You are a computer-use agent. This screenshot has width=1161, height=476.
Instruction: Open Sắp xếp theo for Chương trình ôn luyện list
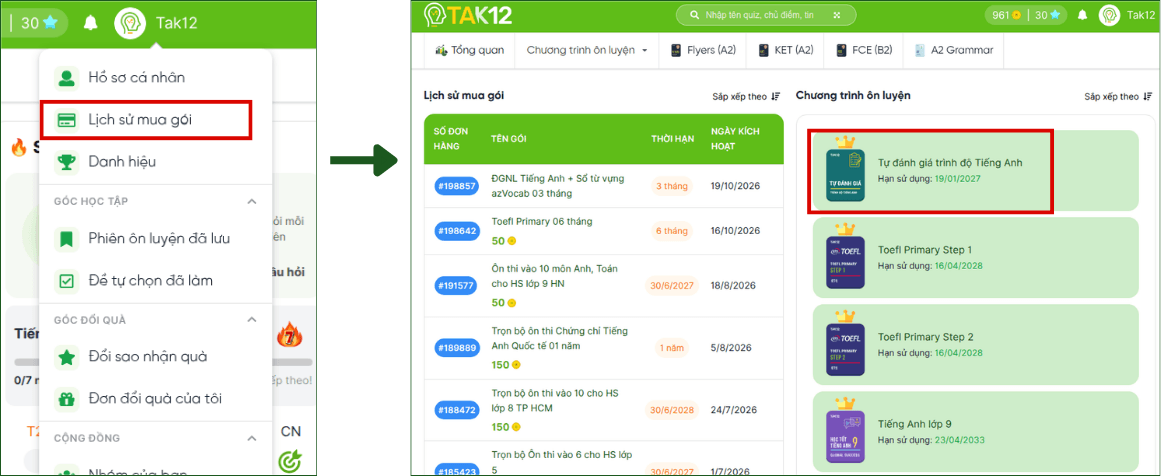[x=1118, y=96]
